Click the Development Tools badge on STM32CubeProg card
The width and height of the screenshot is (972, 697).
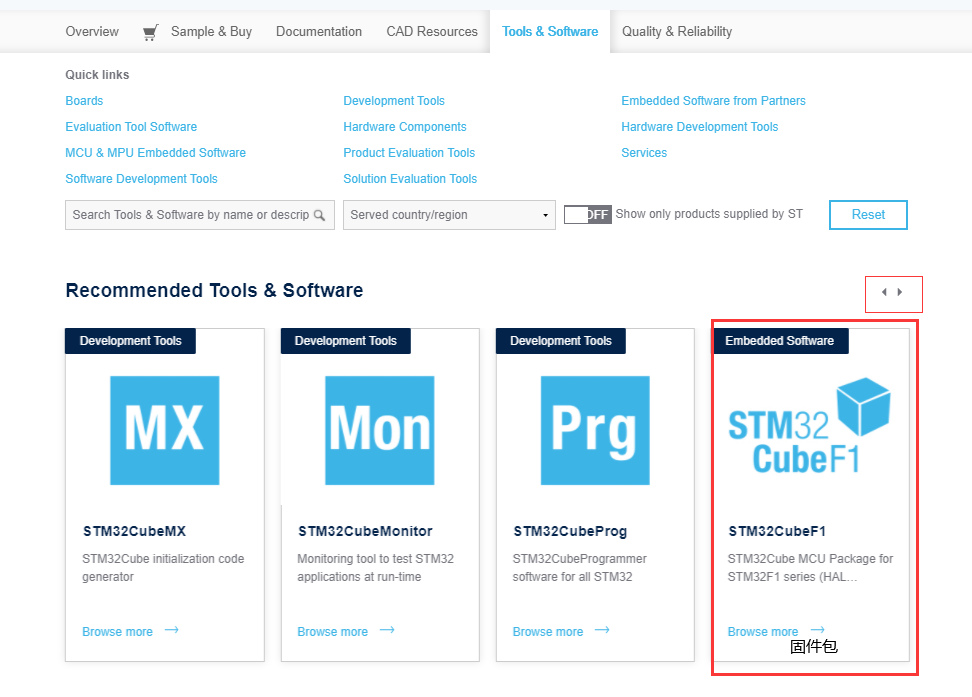[561, 341]
